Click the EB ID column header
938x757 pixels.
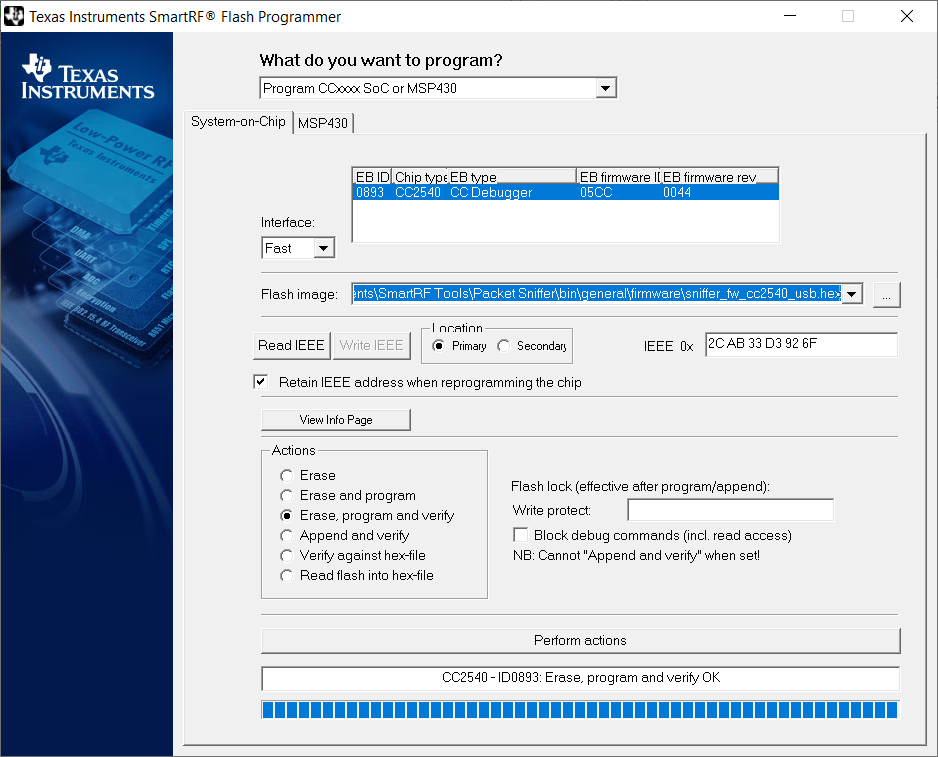[x=372, y=177]
